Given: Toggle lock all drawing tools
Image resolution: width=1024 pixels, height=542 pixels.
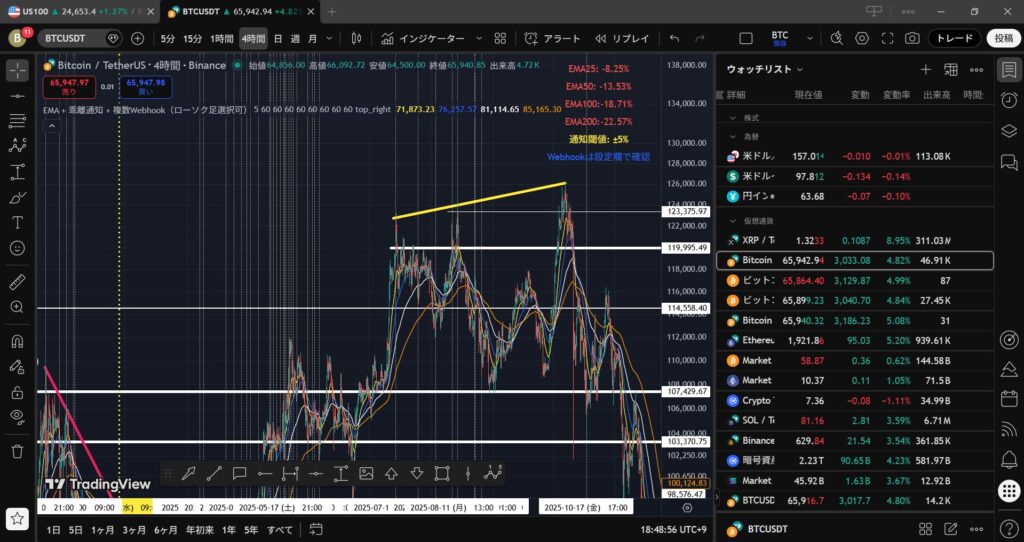Looking at the screenshot, I should (x=17, y=393).
